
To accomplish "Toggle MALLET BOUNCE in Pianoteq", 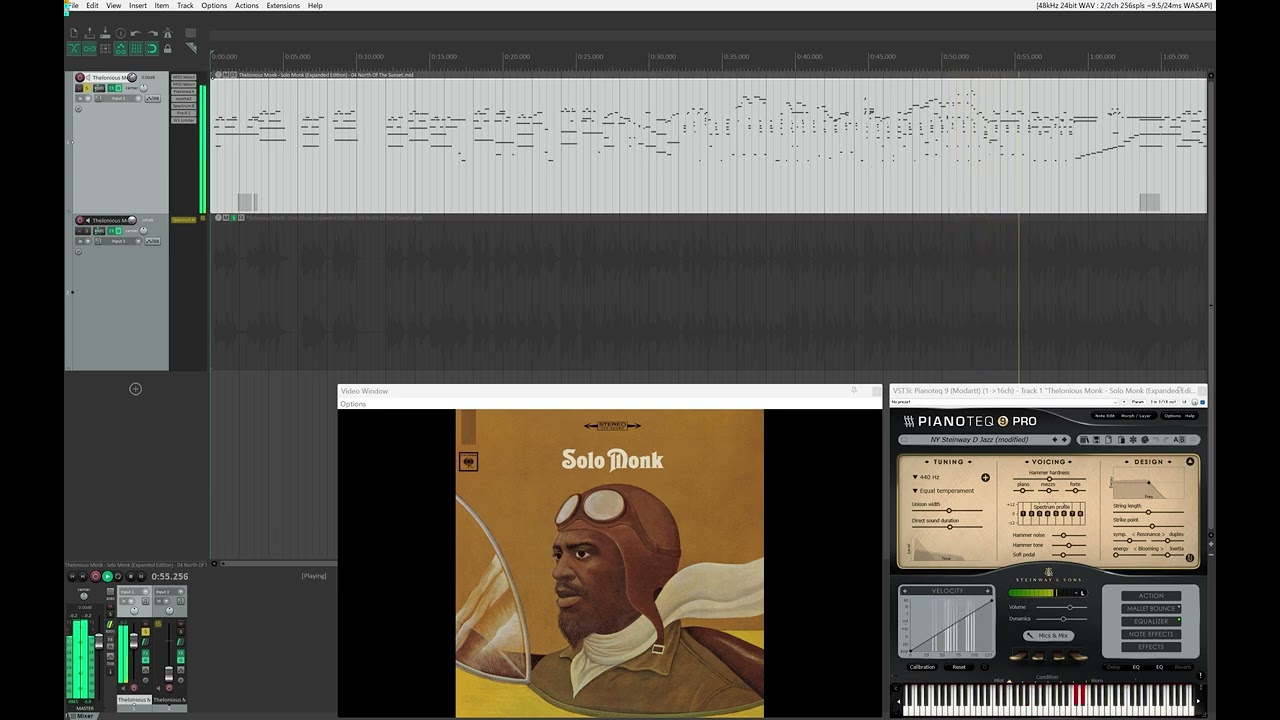I will click(1151, 608).
